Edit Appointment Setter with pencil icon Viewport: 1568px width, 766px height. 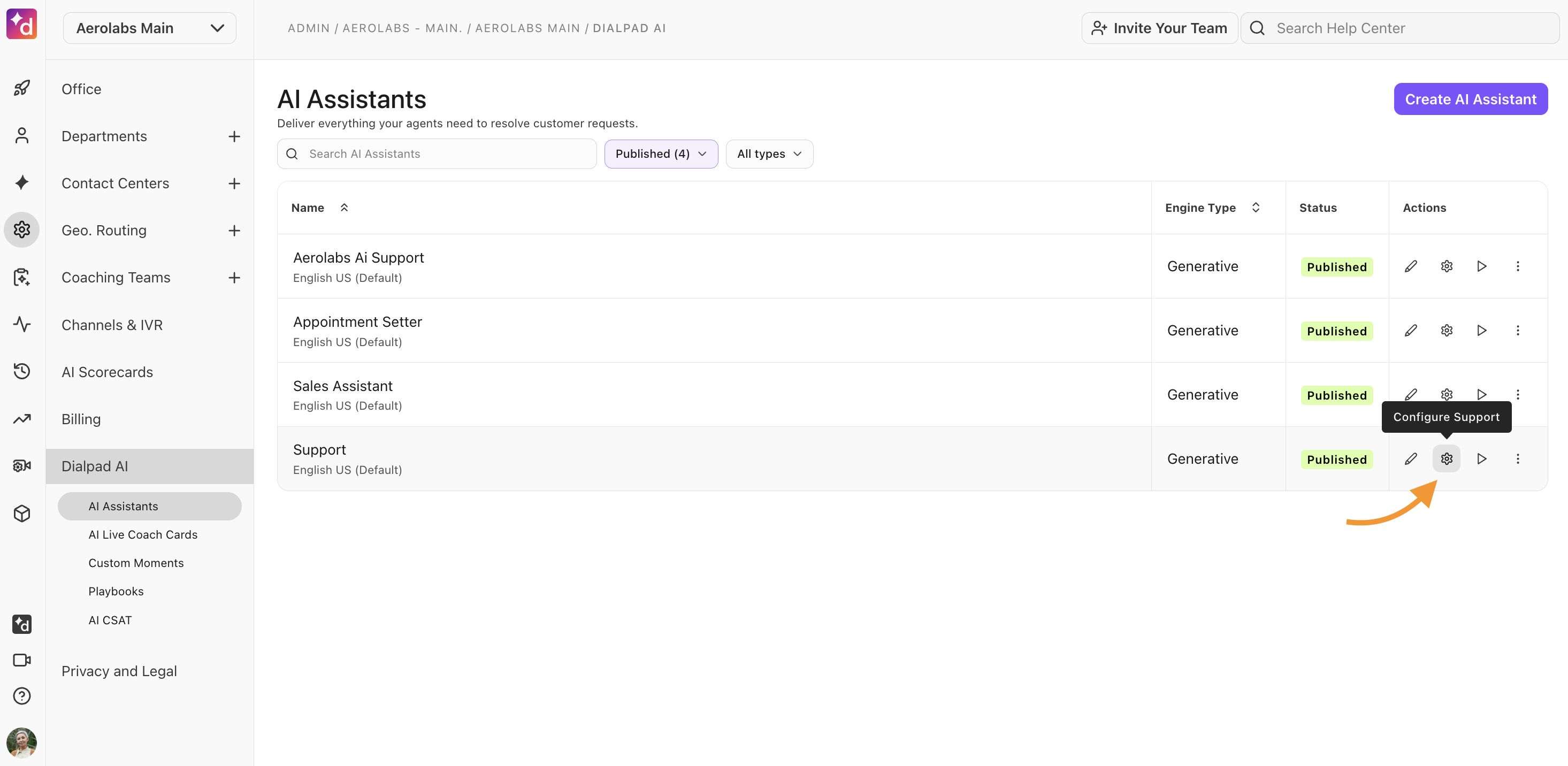[x=1411, y=331]
